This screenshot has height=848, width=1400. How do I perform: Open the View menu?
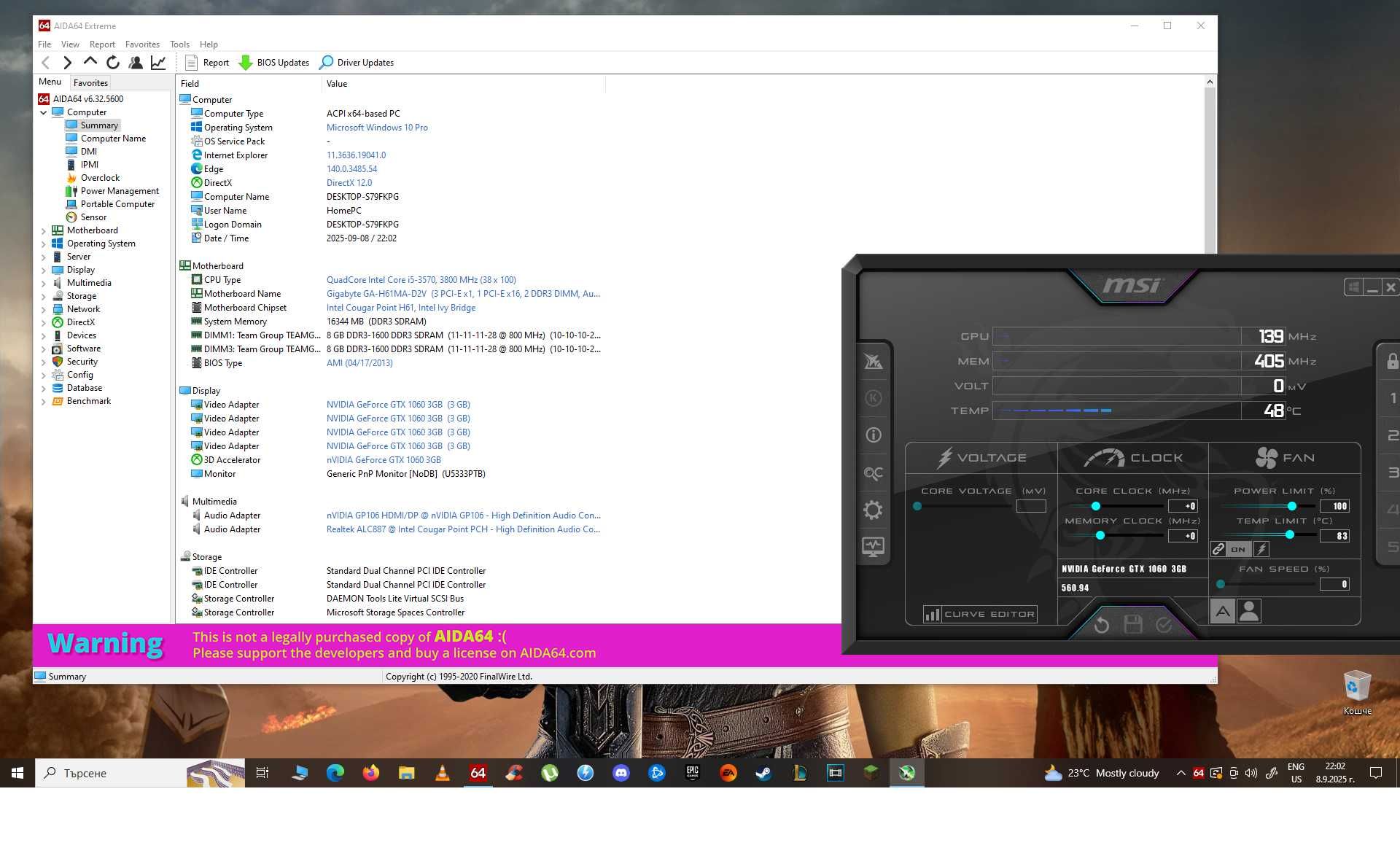(70, 44)
